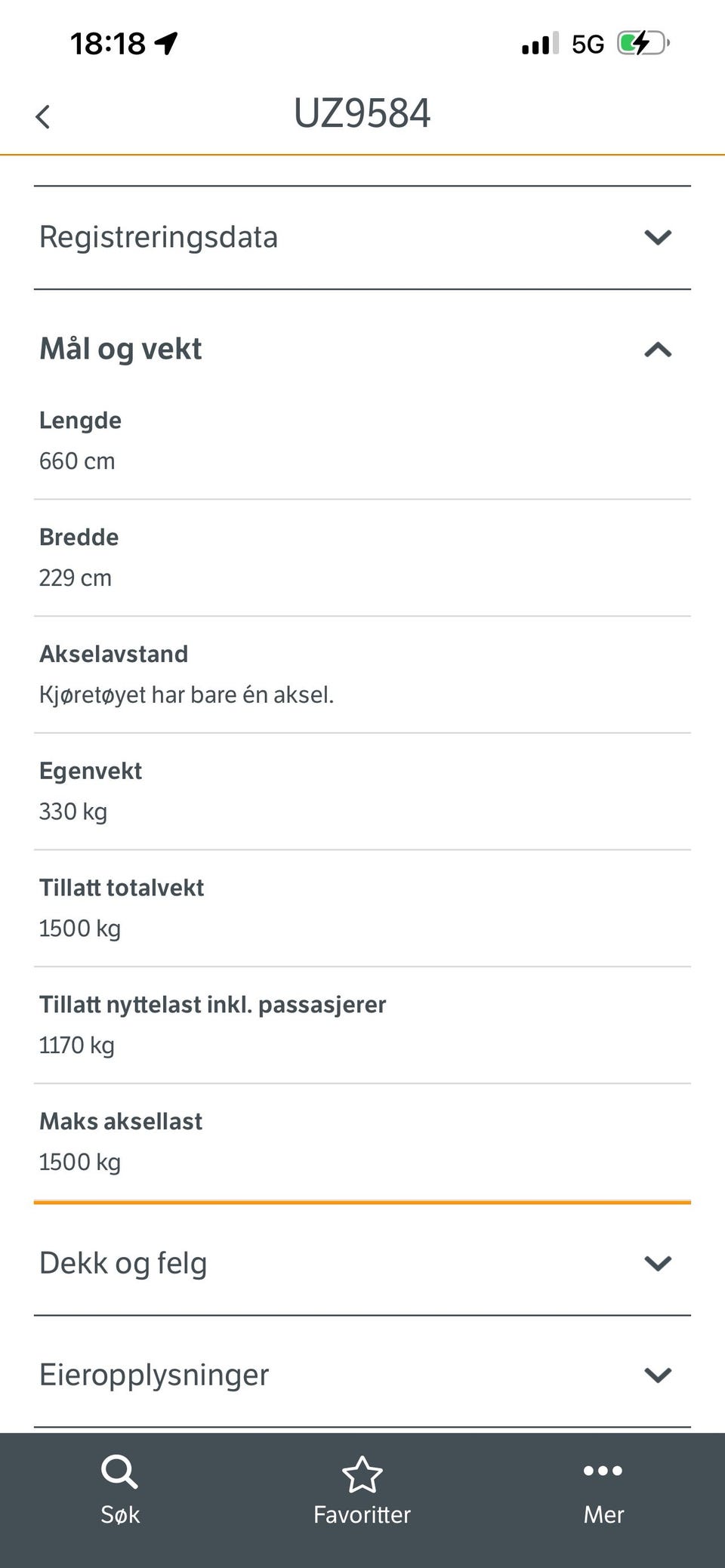Viewport: 725px width, 1568px height.
Task: Expand the Eieropplysninger chevron
Action: (x=658, y=1375)
